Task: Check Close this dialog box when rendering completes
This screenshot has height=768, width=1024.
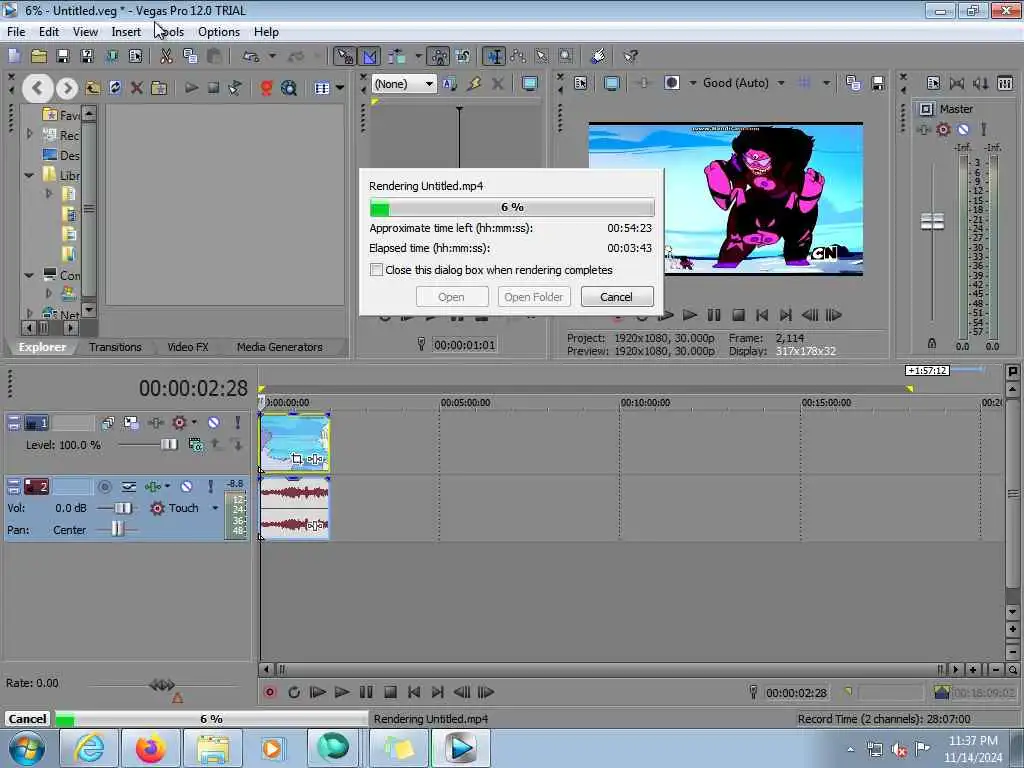Action: coord(376,270)
